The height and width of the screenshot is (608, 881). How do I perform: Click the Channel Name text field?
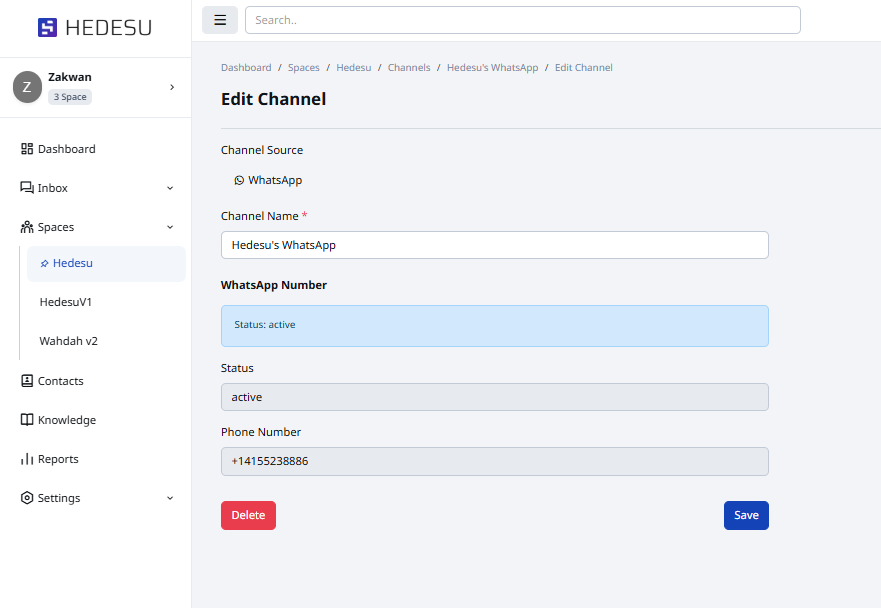click(494, 245)
